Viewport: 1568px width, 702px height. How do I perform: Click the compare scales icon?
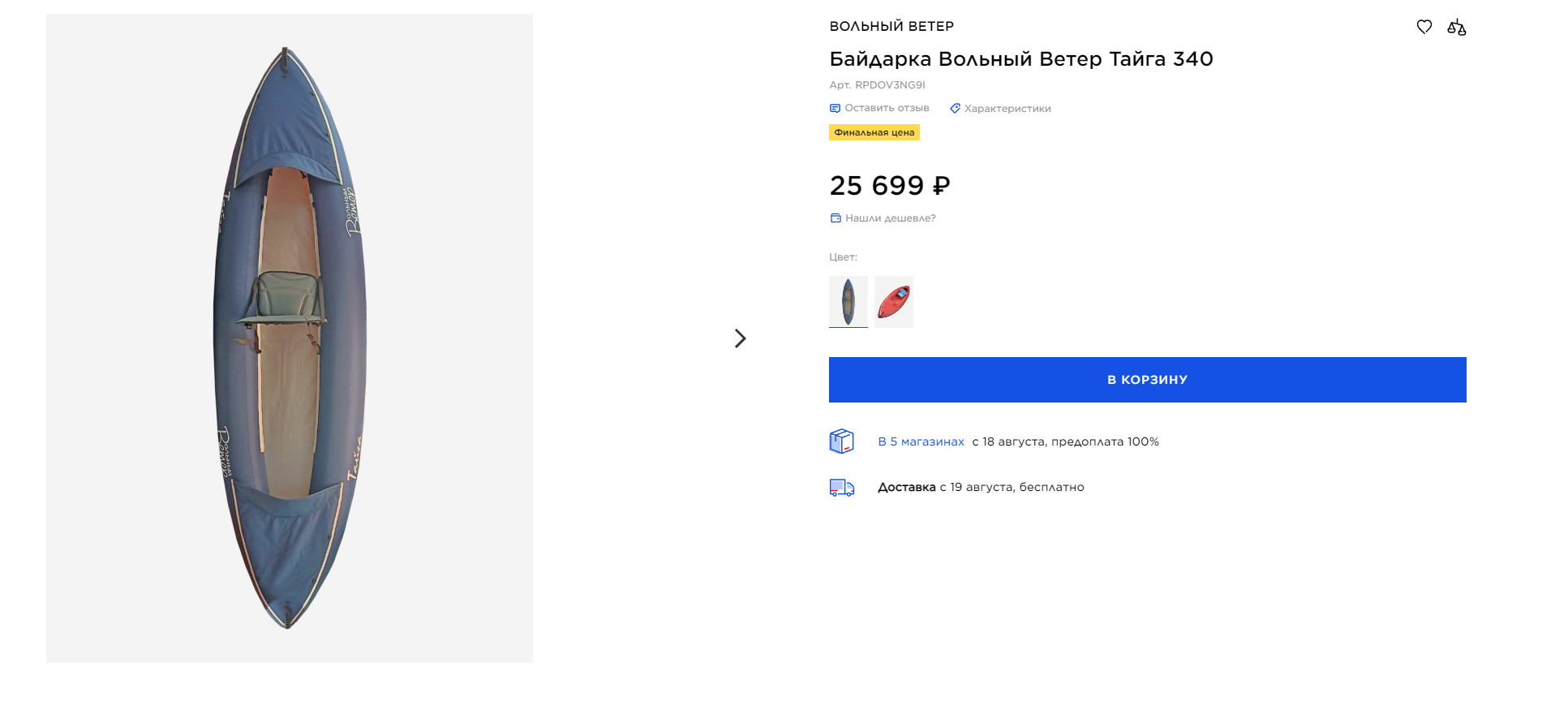click(1456, 28)
